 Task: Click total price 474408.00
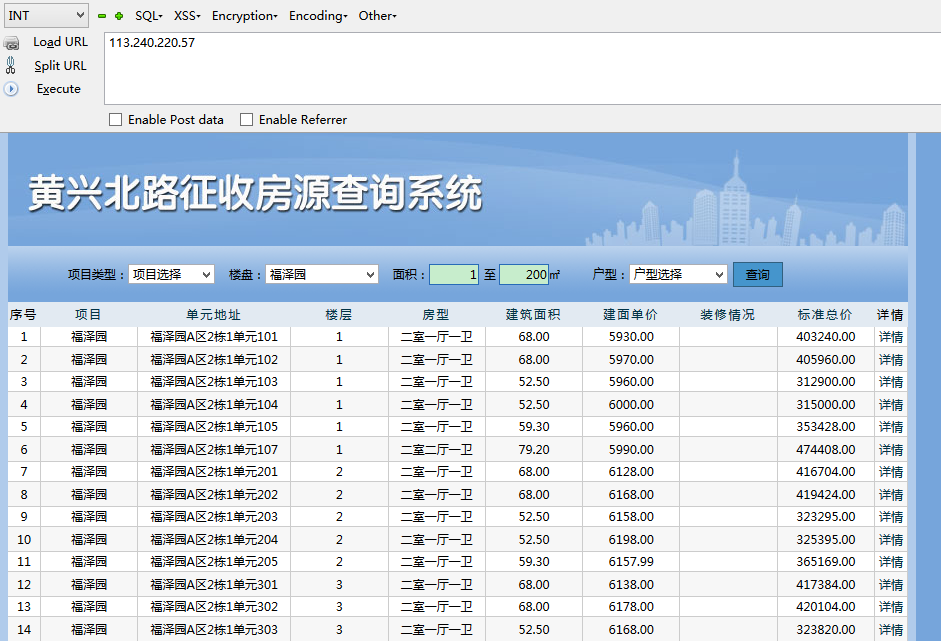825,450
